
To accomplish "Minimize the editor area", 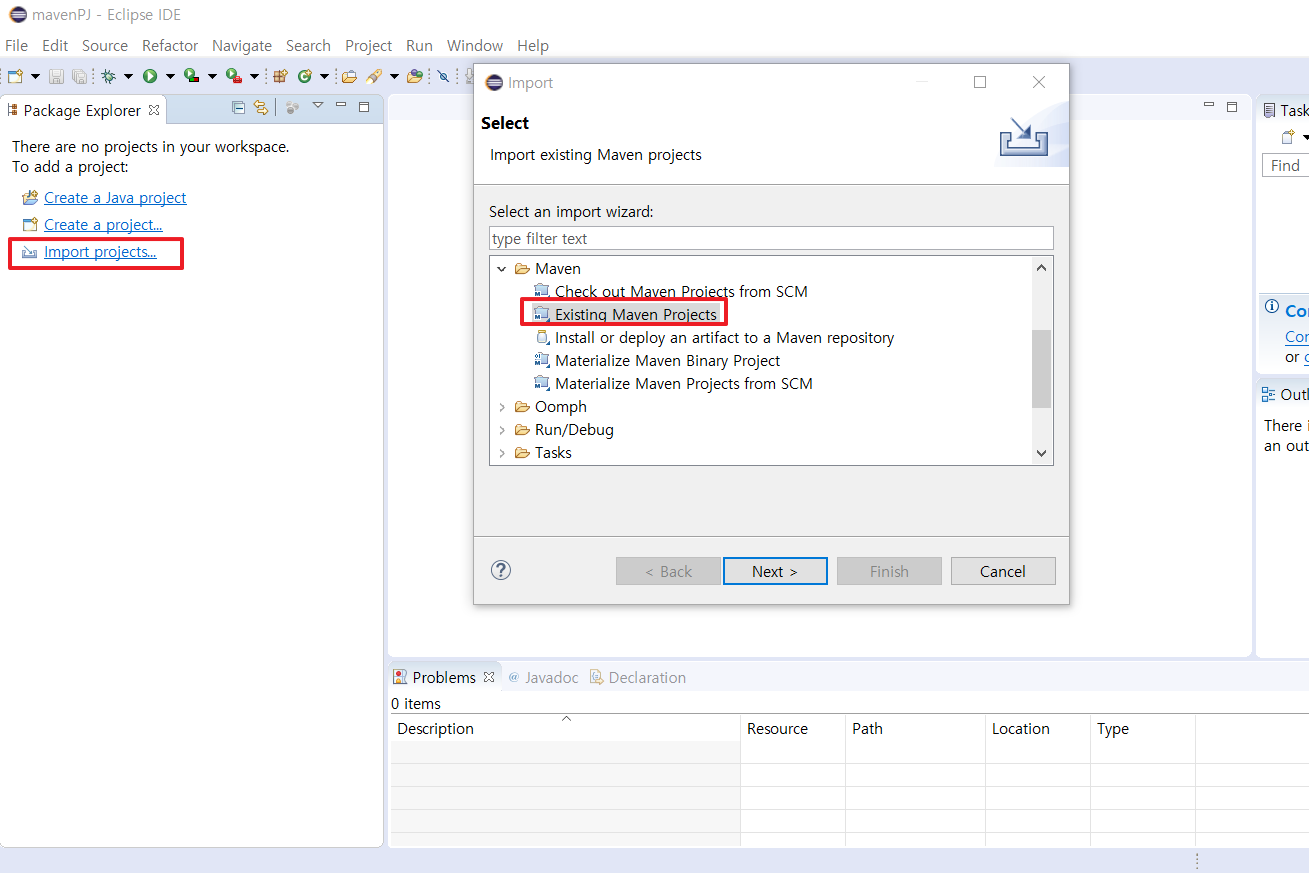I will coord(1209,105).
